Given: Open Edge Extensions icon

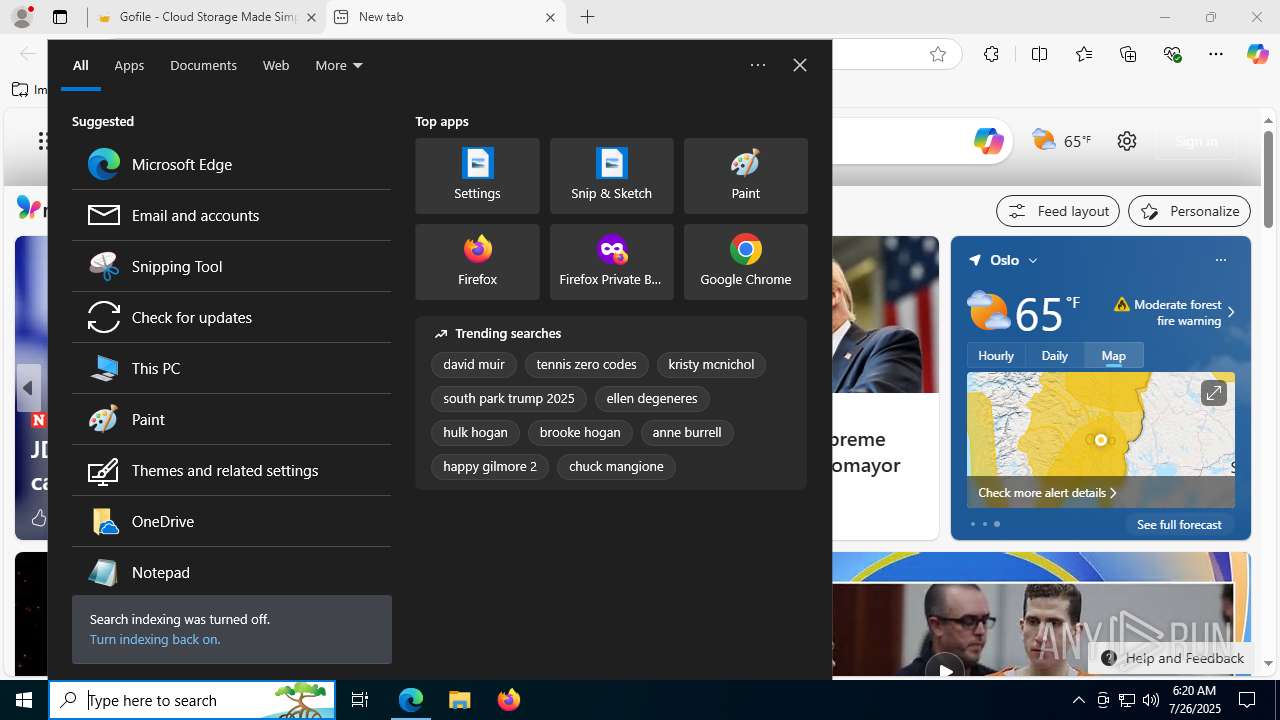Looking at the screenshot, I should pyautogui.click(x=991, y=54).
